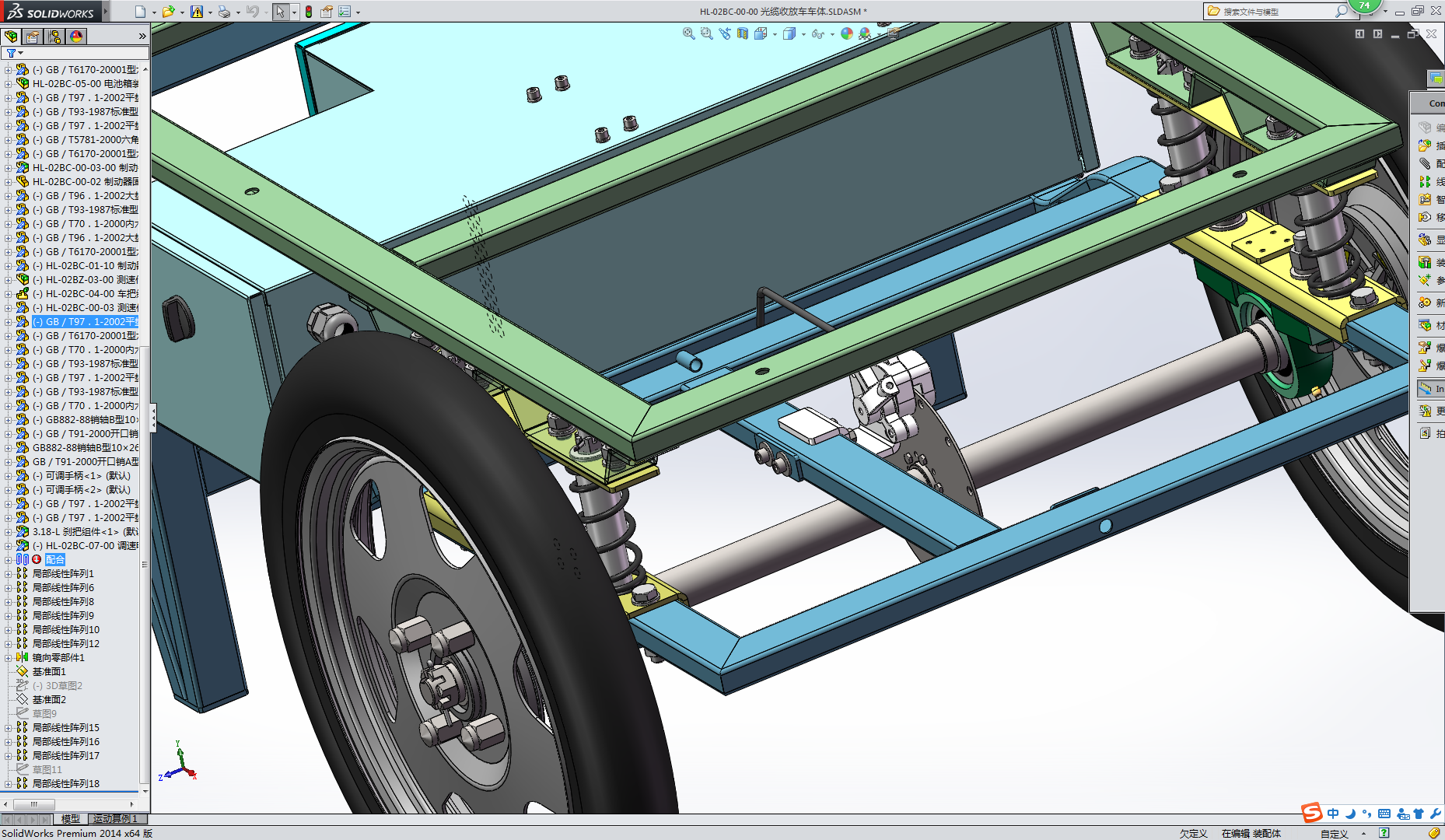Click the Hide/Show Items glasses icon
The height and width of the screenshot is (840, 1445).
818,33
